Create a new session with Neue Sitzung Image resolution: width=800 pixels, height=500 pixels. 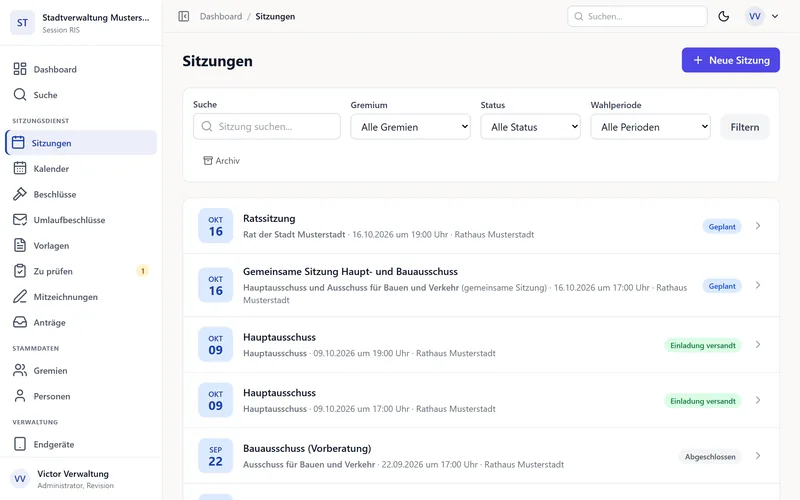coord(731,60)
